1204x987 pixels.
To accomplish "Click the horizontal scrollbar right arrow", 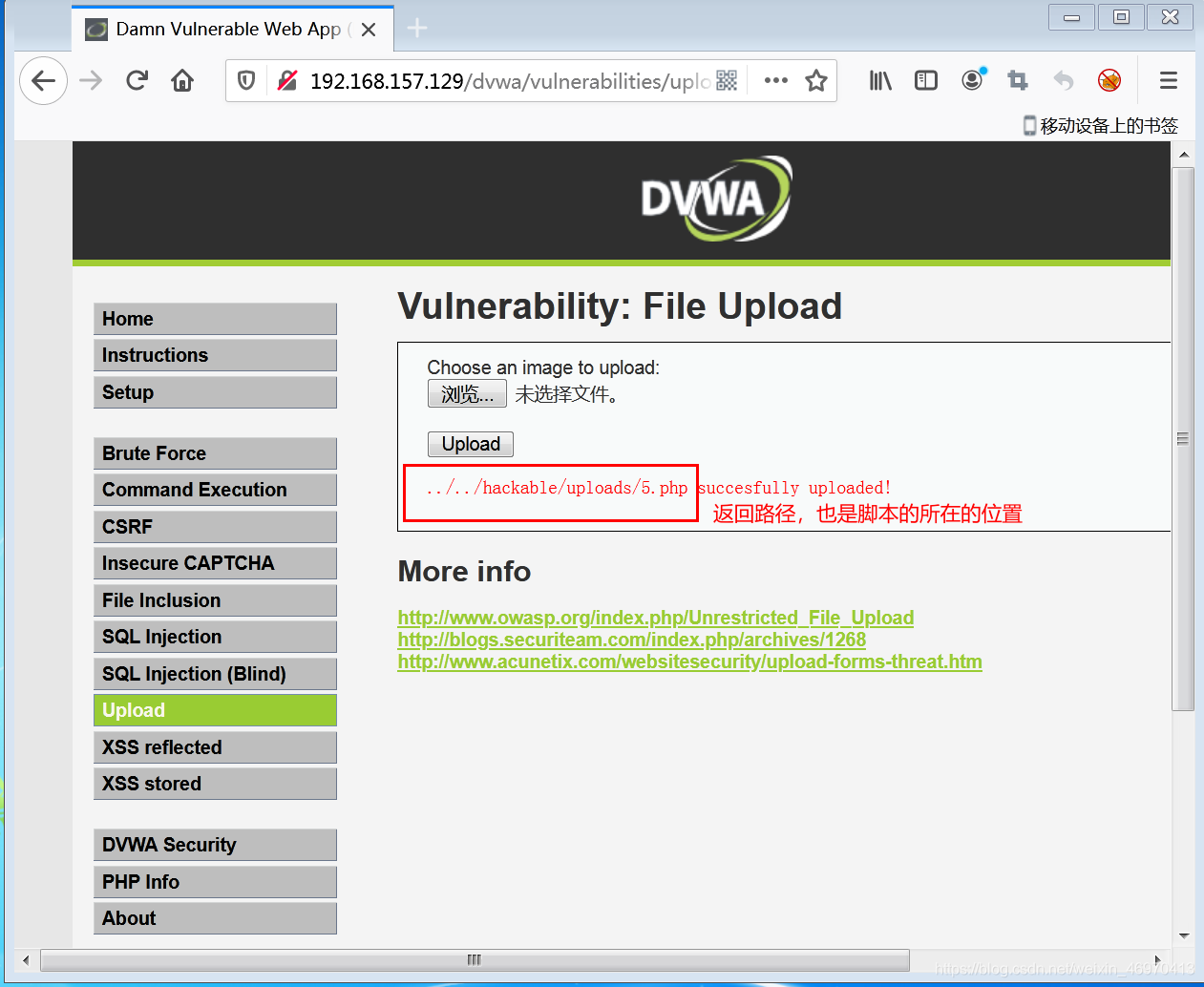I will pos(1157,960).
